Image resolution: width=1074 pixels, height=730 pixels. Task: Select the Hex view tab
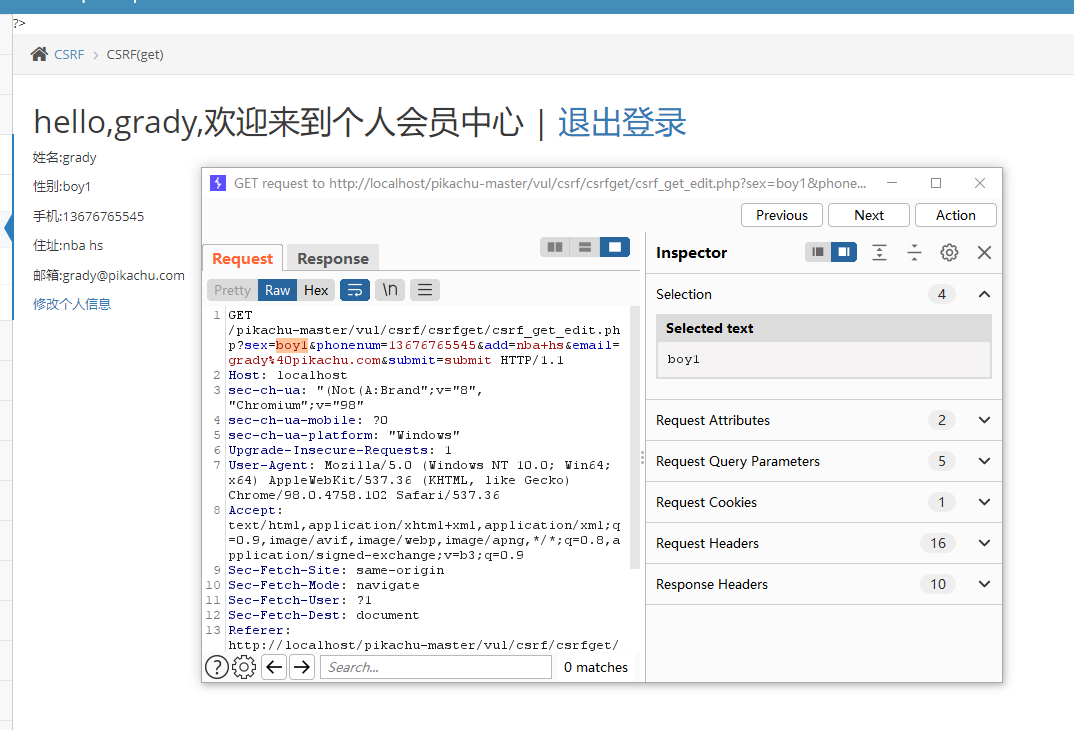(x=316, y=290)
